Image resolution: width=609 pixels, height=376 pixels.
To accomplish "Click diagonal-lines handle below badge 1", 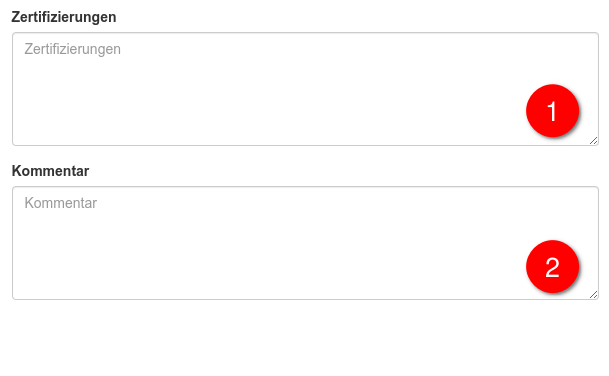I will point(593,141).
